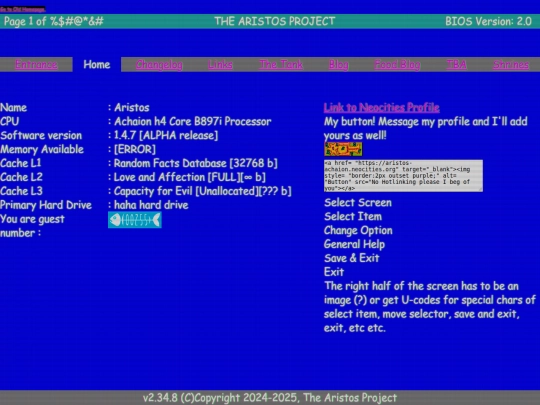Click the "You are guest number" label
The width and height of the screenshot is (540, 405).
click(x=32, y=226)
